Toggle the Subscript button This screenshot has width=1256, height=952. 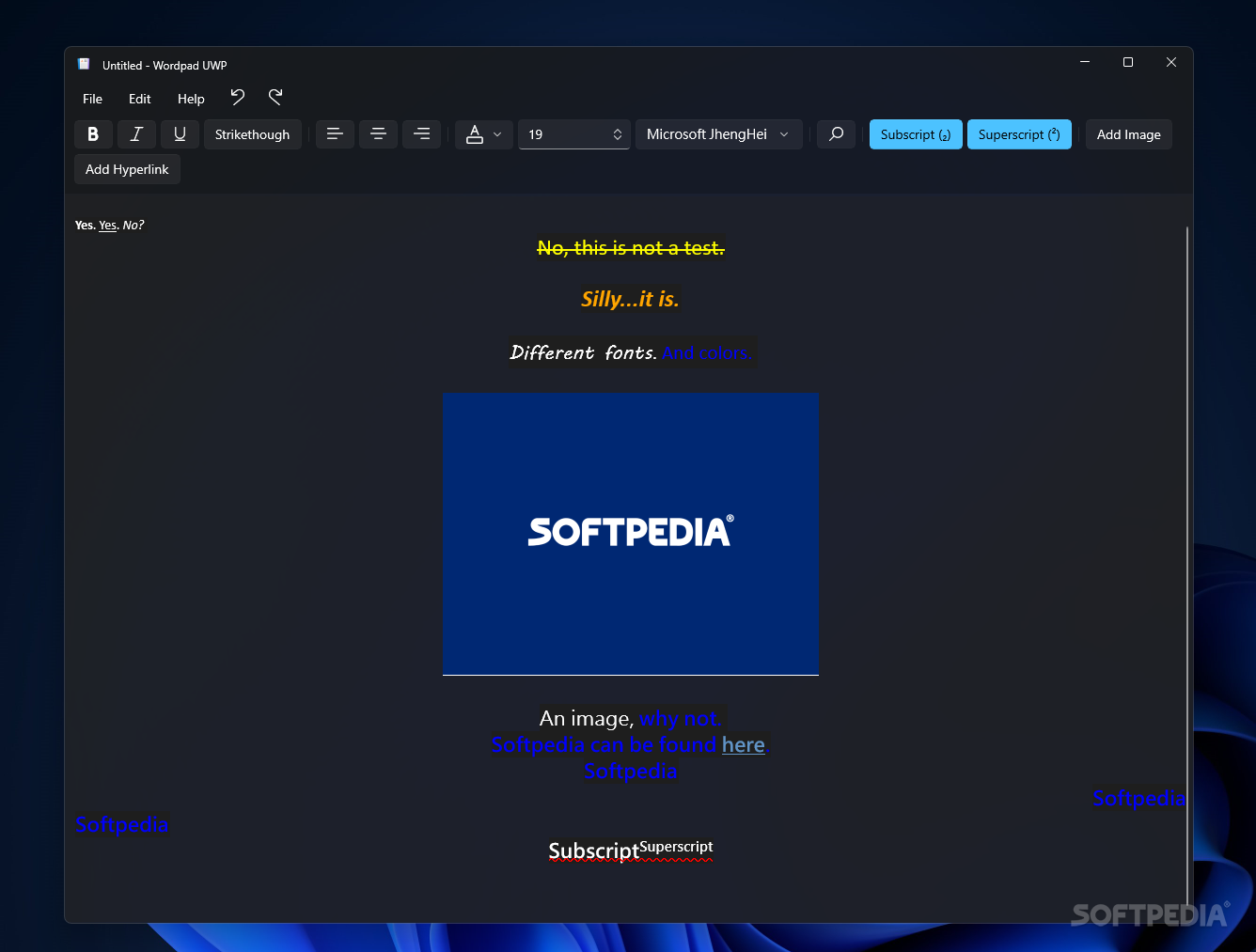pos(916,134)
